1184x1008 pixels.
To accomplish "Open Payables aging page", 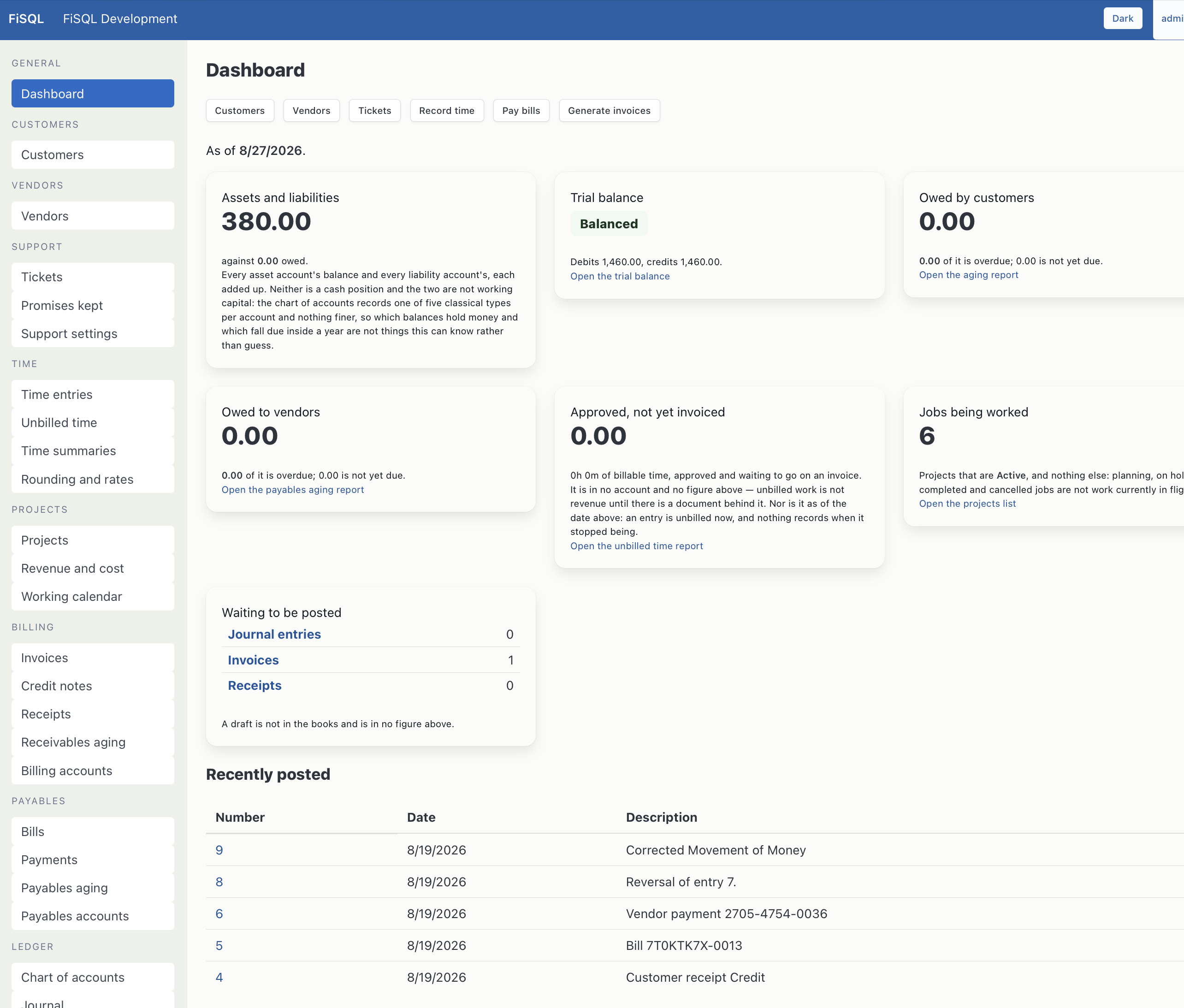I will (x=93, y=888).
